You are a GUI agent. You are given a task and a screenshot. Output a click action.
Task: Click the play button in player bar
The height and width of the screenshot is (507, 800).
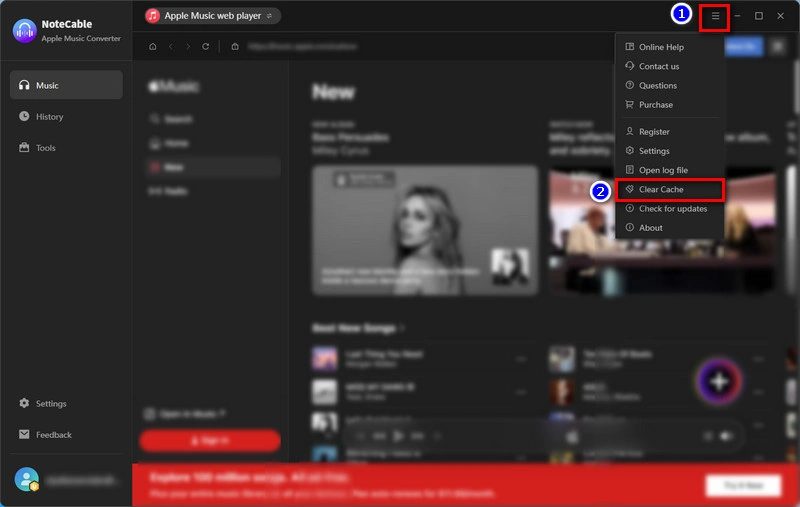coord(398,436)
